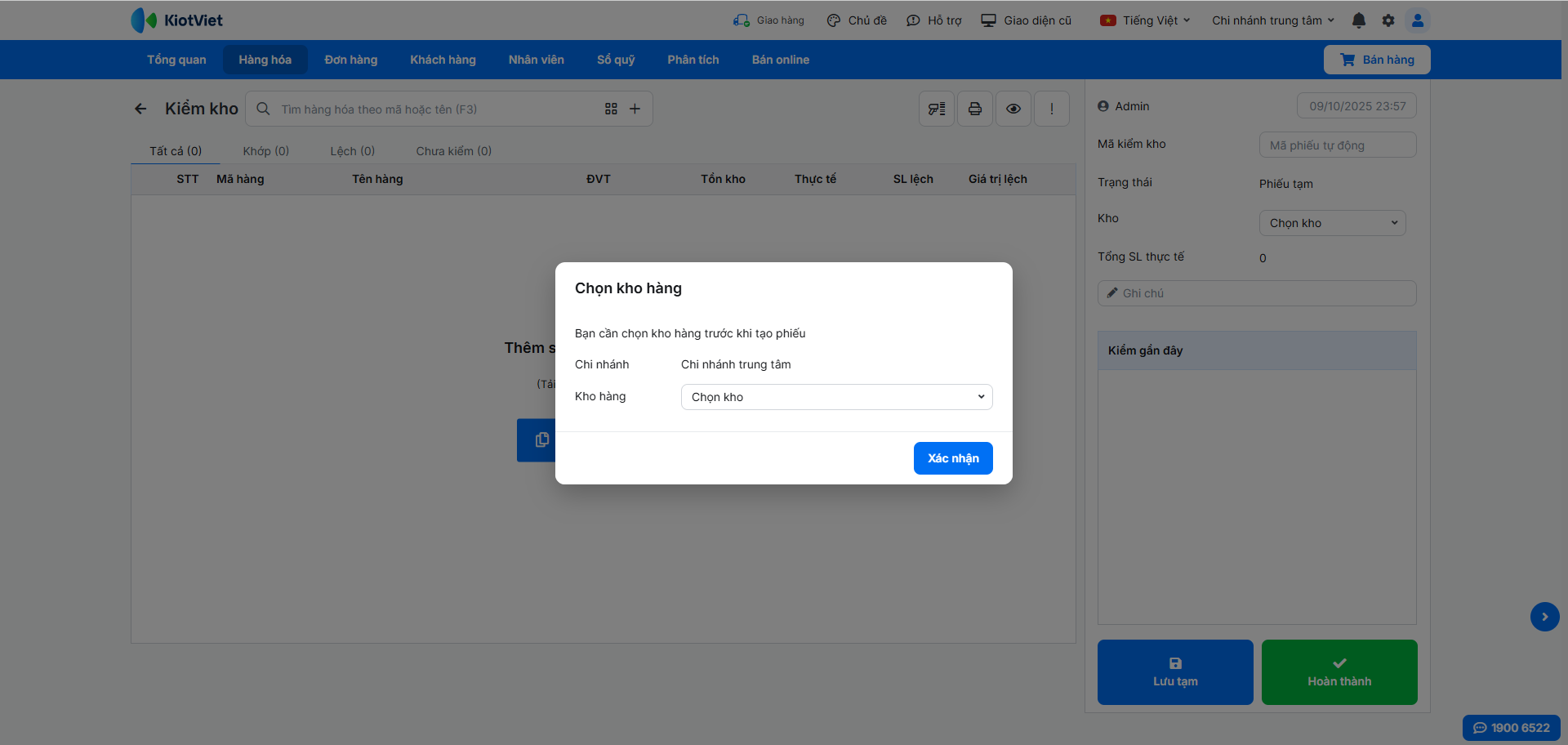Click the Lưu tạm button
The image size is (1568, 745).
tap(1175, 672)
